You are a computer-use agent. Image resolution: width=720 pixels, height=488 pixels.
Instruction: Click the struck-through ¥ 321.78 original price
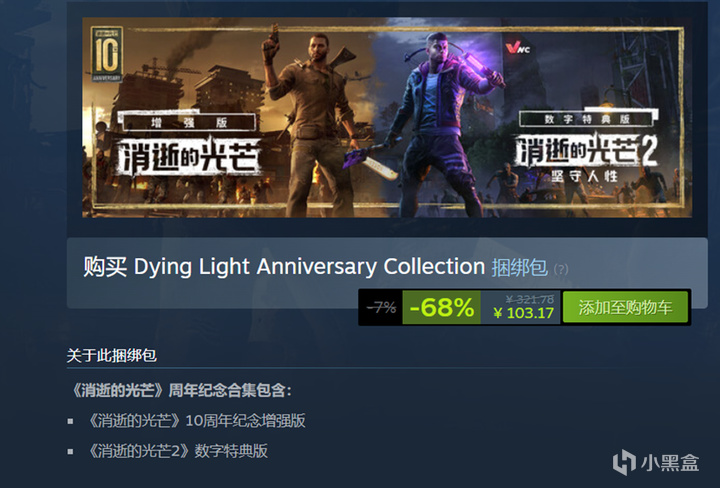tap(529, 300)
